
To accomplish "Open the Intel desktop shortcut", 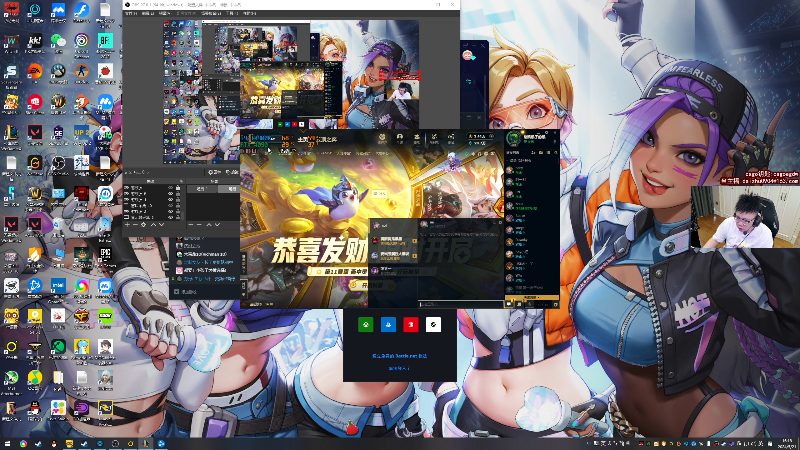I will point(58,286).
